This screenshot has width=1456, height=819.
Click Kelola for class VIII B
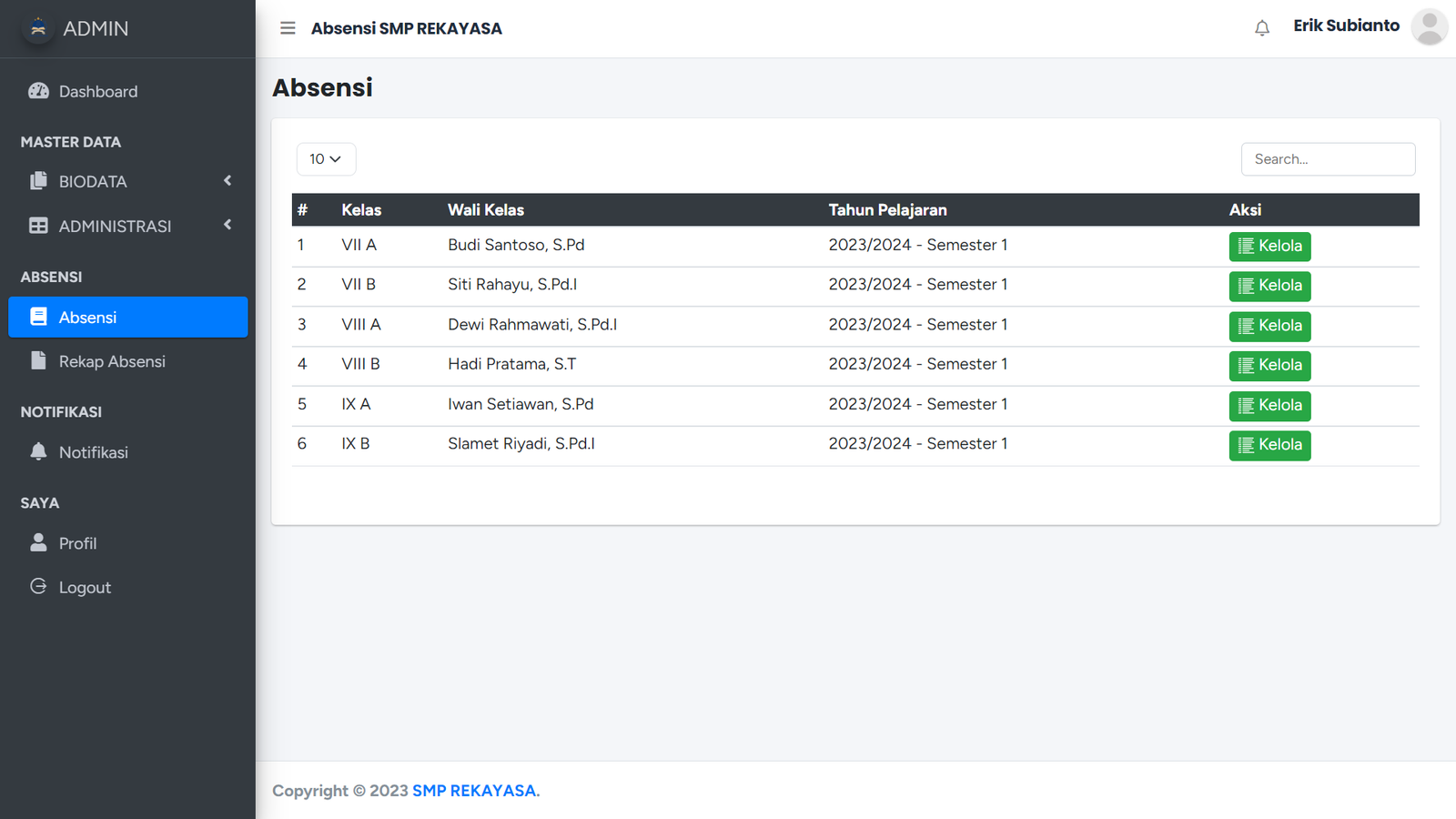(x=1269, y=366)
